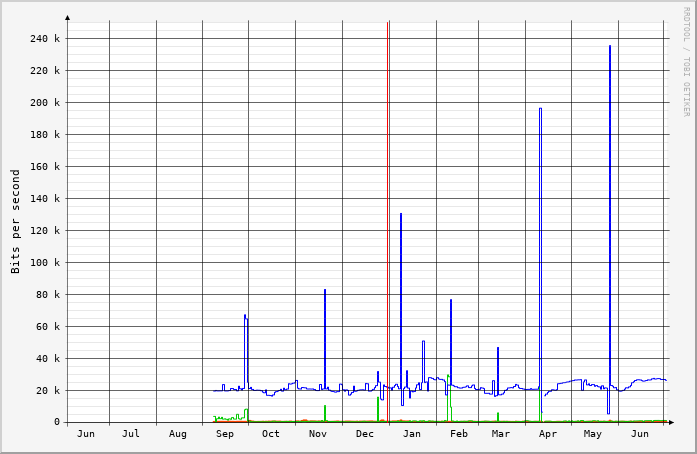Click the 'Jan' month label
697x454 pixels.
pos(412,434)
